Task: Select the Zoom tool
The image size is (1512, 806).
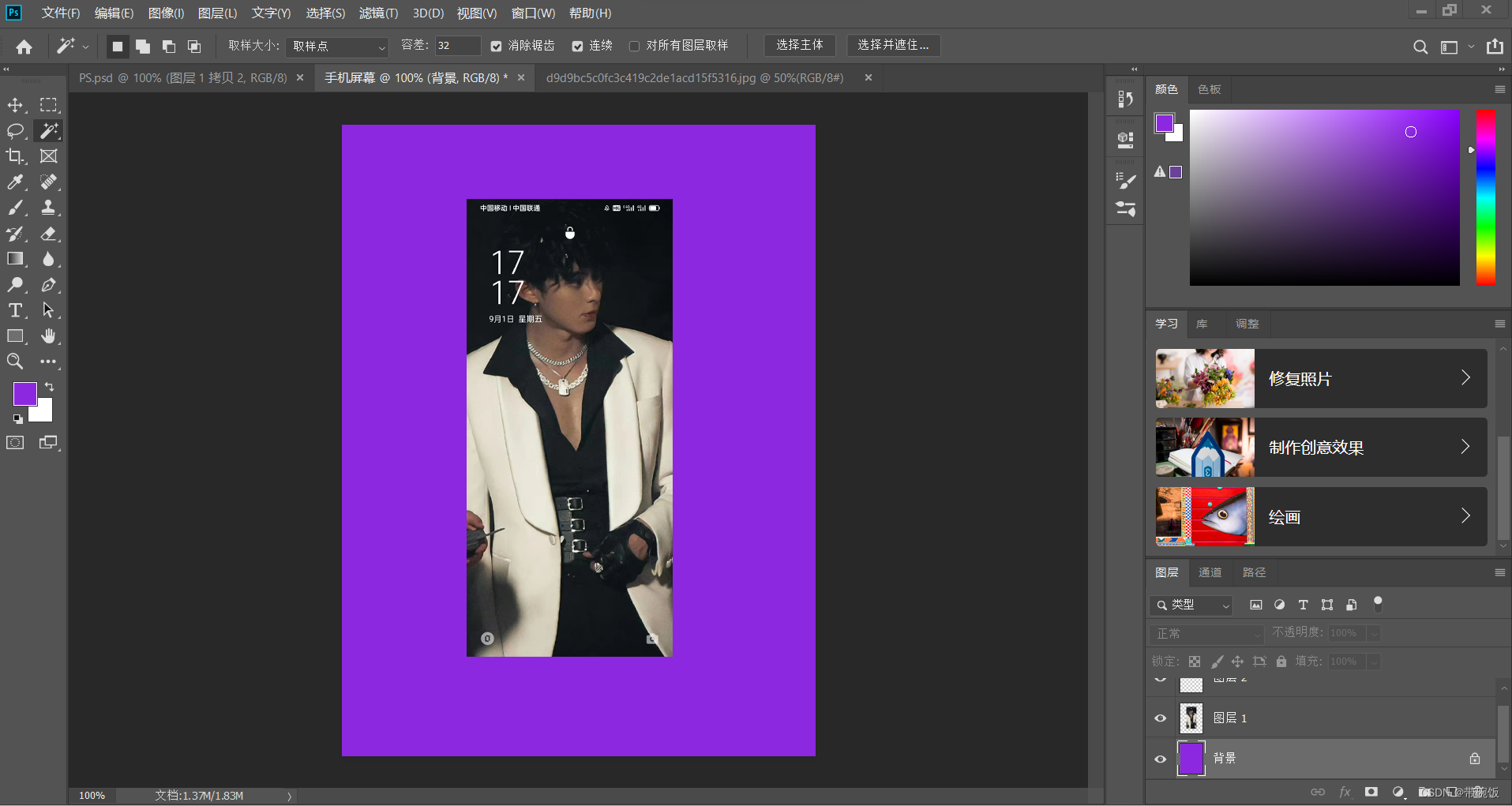Action: (15, 362)
